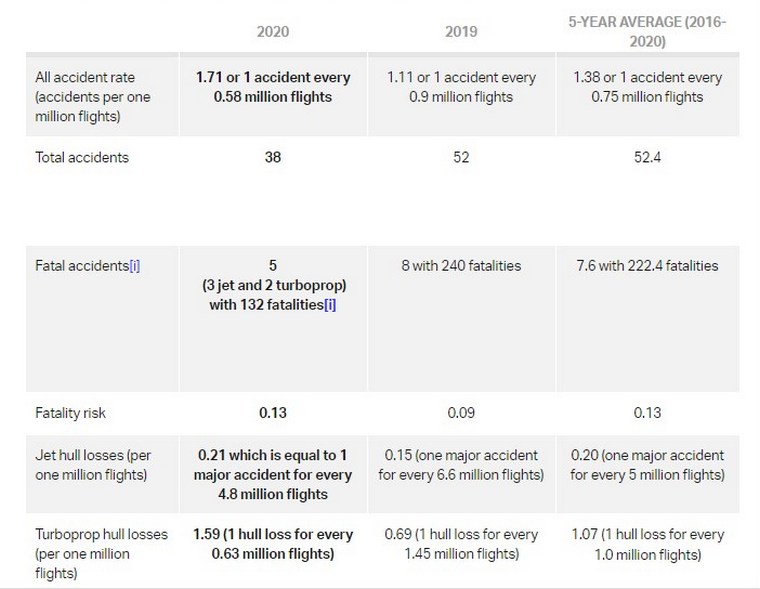Click the 1.11 accident rate cell
760x589 pixels.
(461, 87)
